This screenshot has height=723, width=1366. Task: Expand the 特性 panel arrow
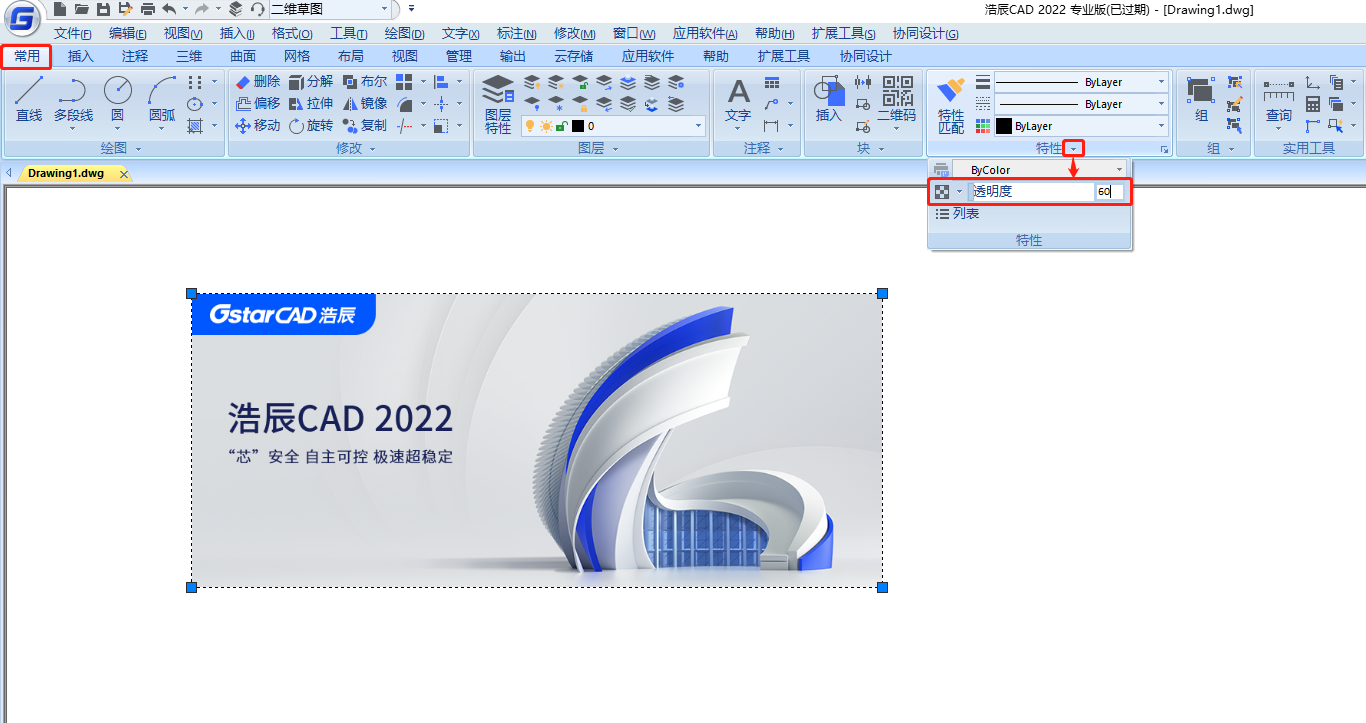pos(1073,149)
